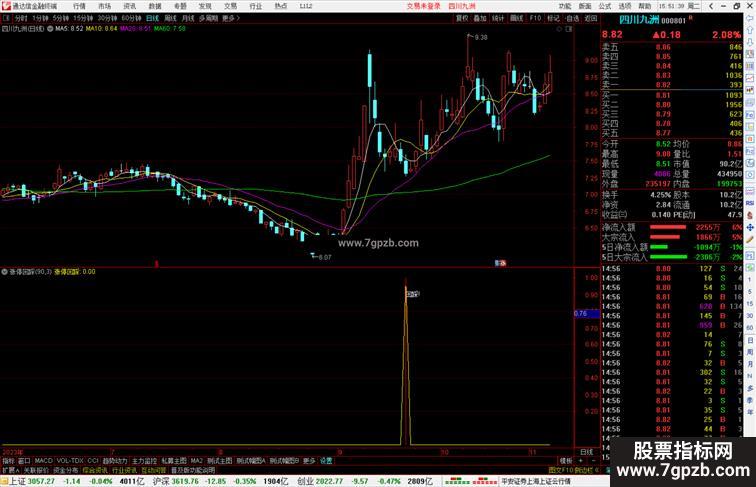Open the 综合资讯 tab
This screenshot has width=756, height=487.
click(95, 470)
